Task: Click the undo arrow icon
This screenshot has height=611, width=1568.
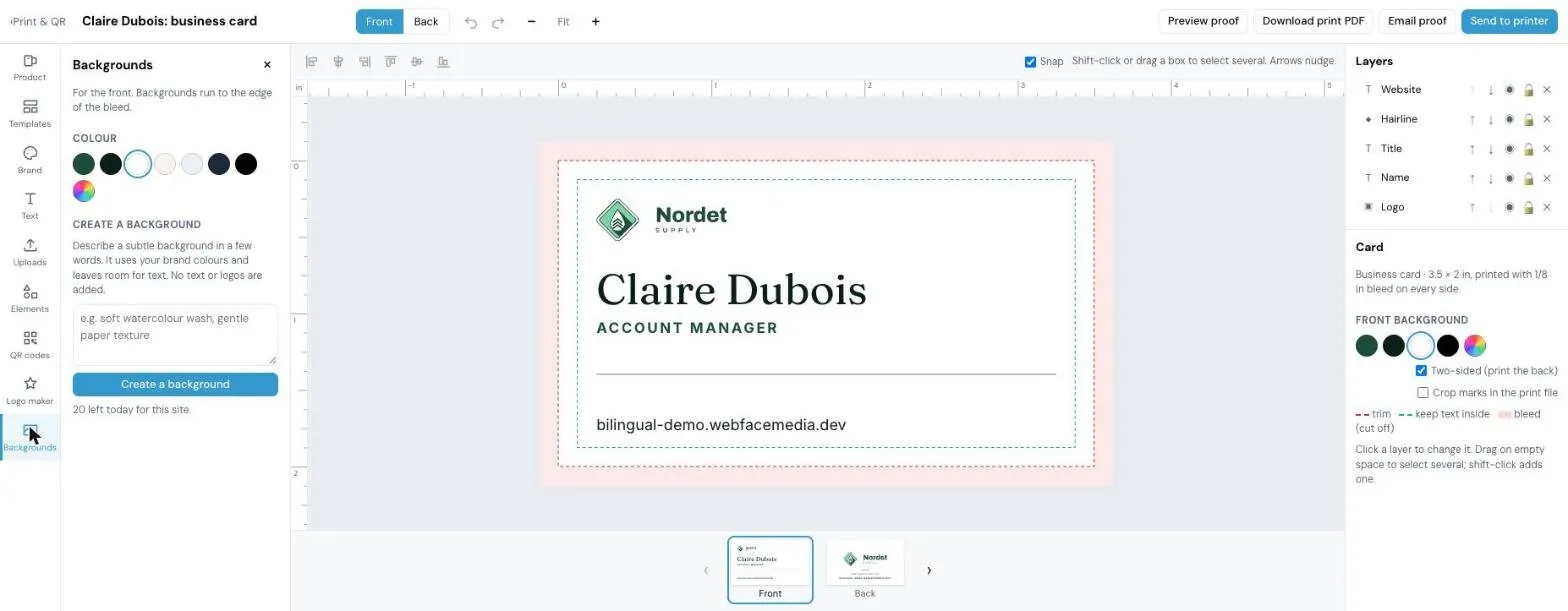Action: point(471,22)
